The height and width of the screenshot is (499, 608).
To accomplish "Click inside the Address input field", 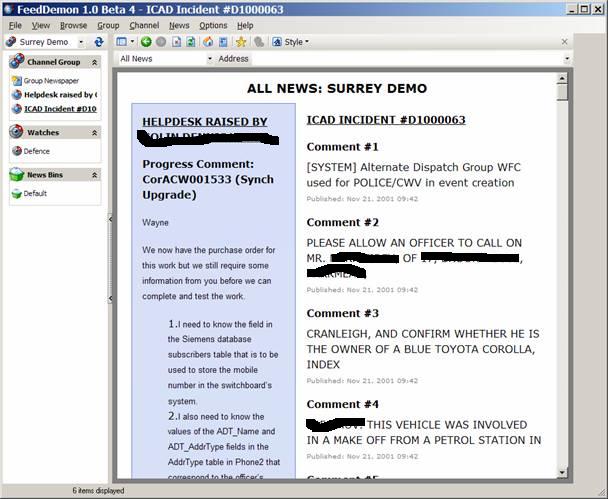I will click(407, 59).
